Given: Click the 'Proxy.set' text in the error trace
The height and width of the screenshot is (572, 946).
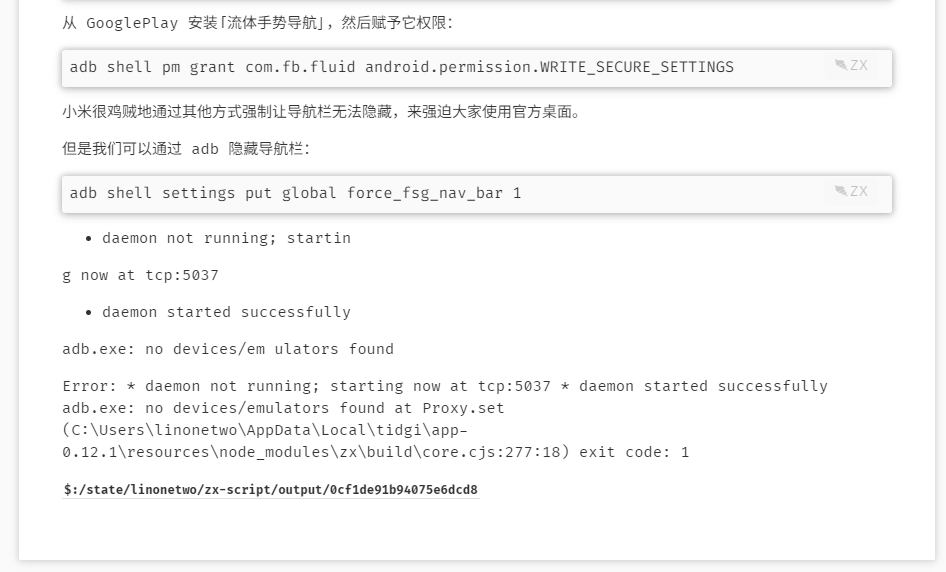Looking at the screenshot, I should pos(463,408).
